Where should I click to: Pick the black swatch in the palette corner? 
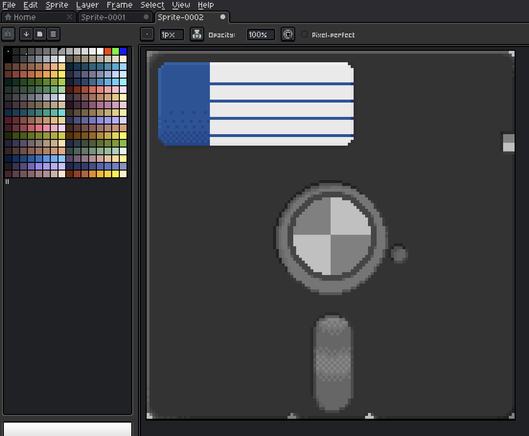tap(8, 51)
